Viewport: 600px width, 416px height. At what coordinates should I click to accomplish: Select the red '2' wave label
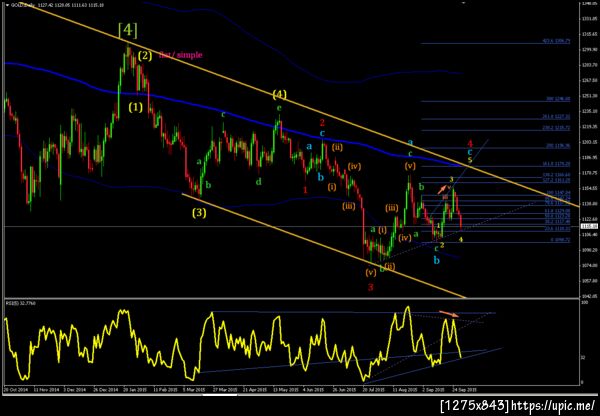[322, 123]
